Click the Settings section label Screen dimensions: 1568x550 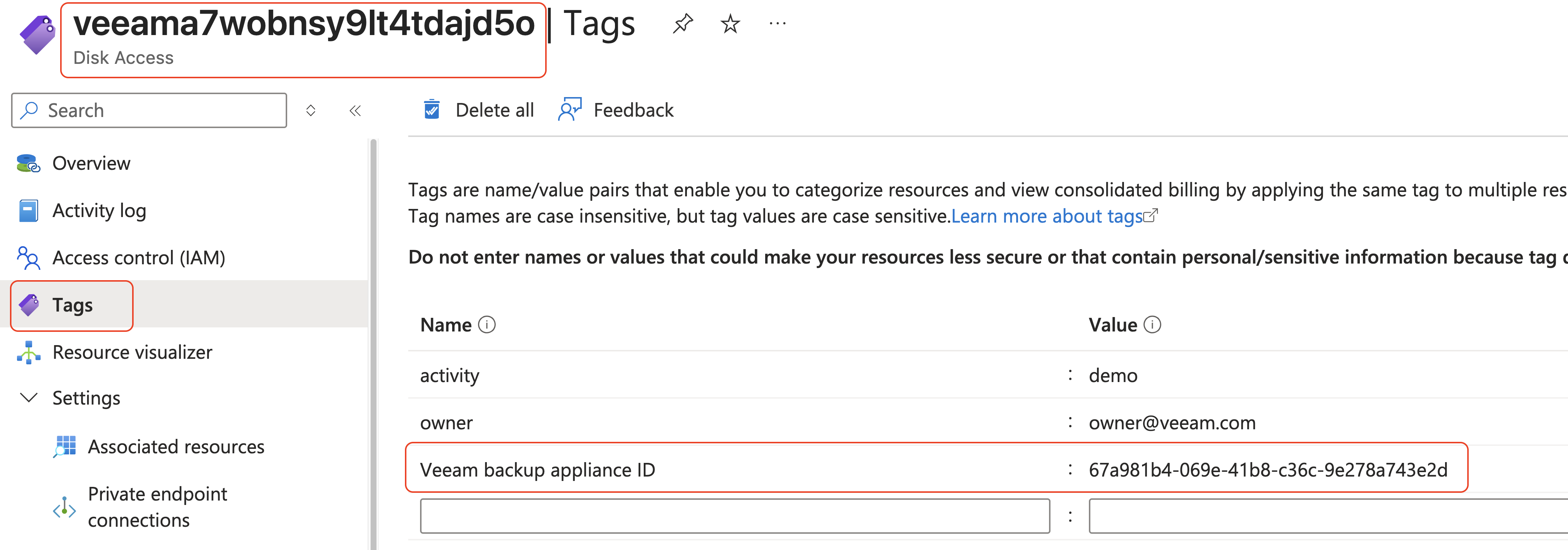86,398
